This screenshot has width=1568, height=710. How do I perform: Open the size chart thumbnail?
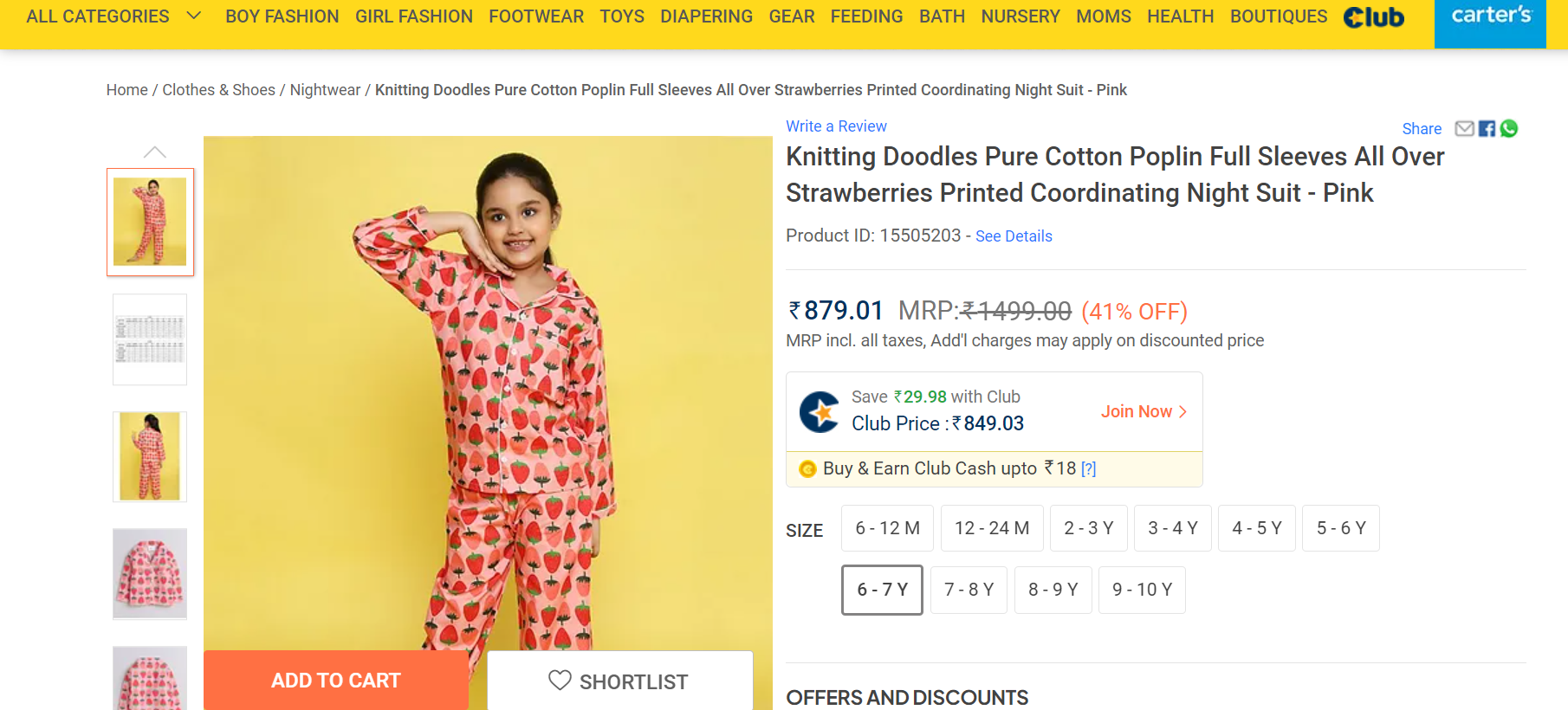click(x=150, y=339)
